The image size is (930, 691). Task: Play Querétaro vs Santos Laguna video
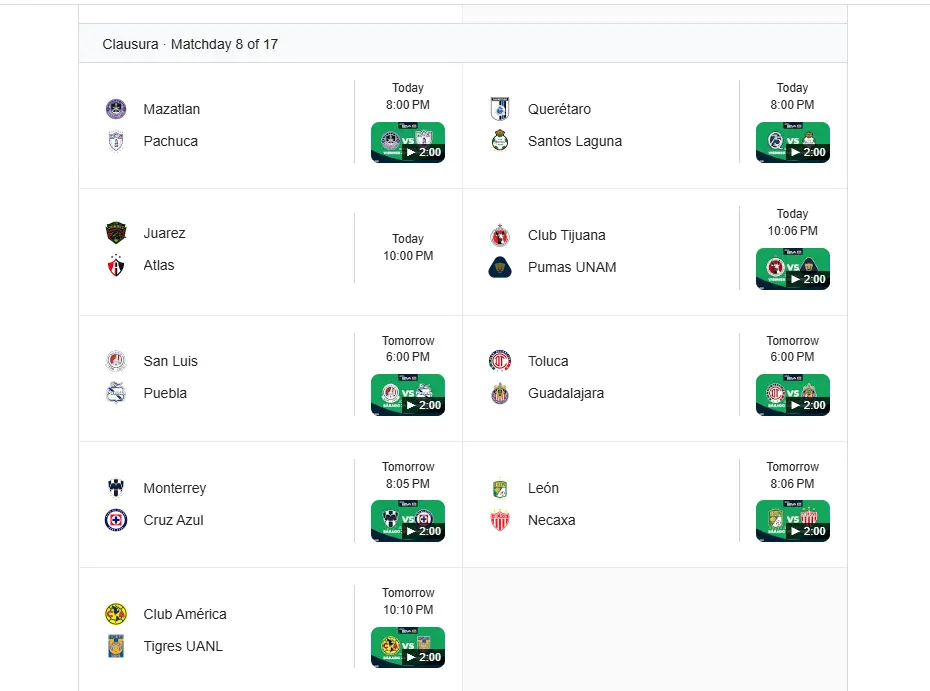[x=792, y=142]
